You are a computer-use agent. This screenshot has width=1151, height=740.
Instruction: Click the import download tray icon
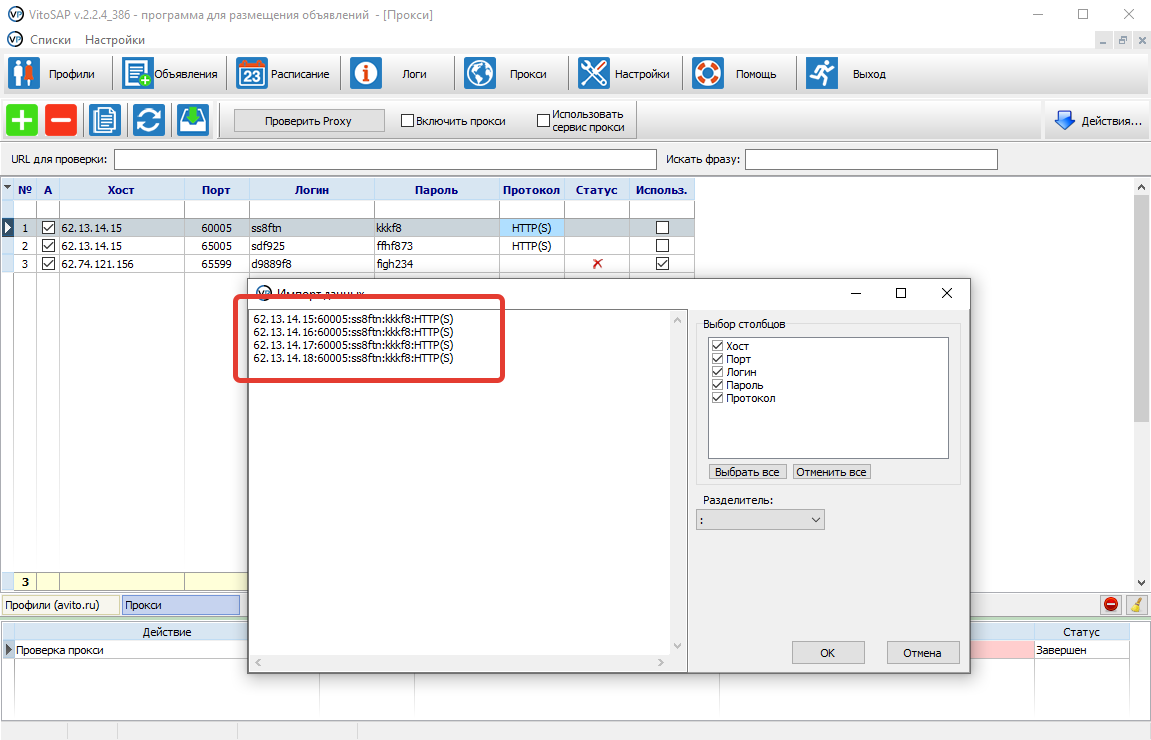(x=192, y=121)
